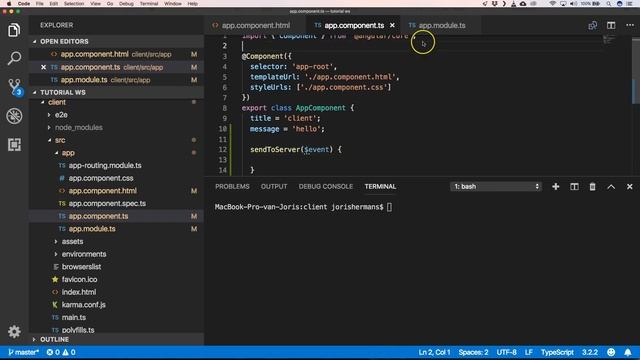Open the Terminal menu in menu bar
This screenshot has width=640, height=360.
(149, 3)
